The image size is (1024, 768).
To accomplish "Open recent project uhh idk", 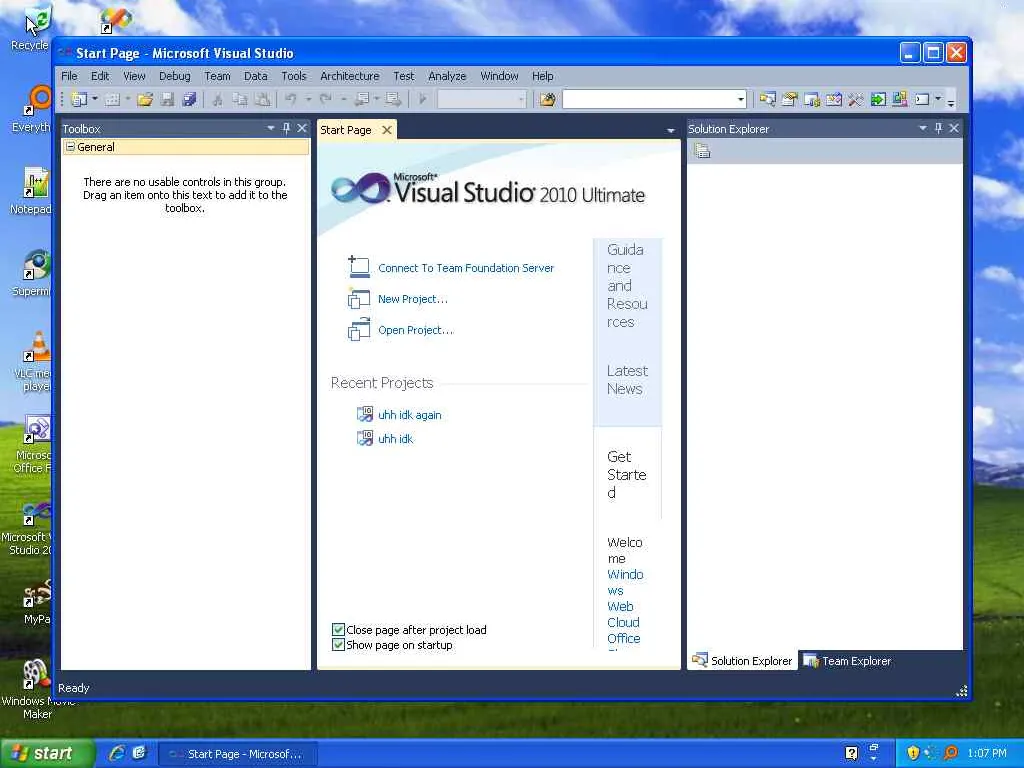I will click(x=395, y=439).
